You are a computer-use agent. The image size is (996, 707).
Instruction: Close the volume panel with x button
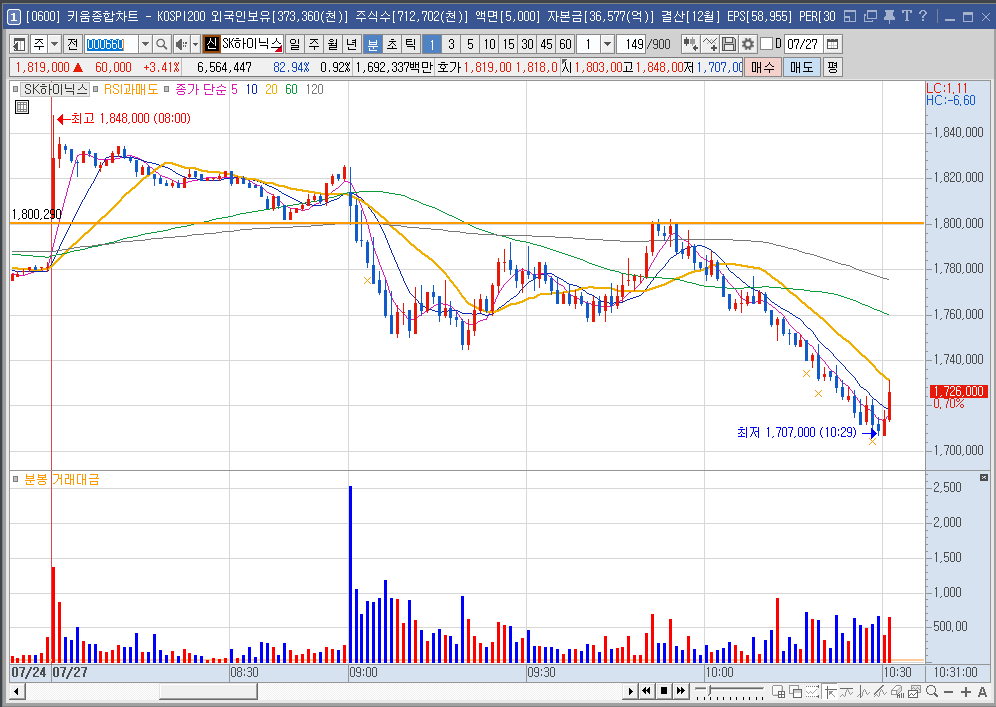point(984,477)
